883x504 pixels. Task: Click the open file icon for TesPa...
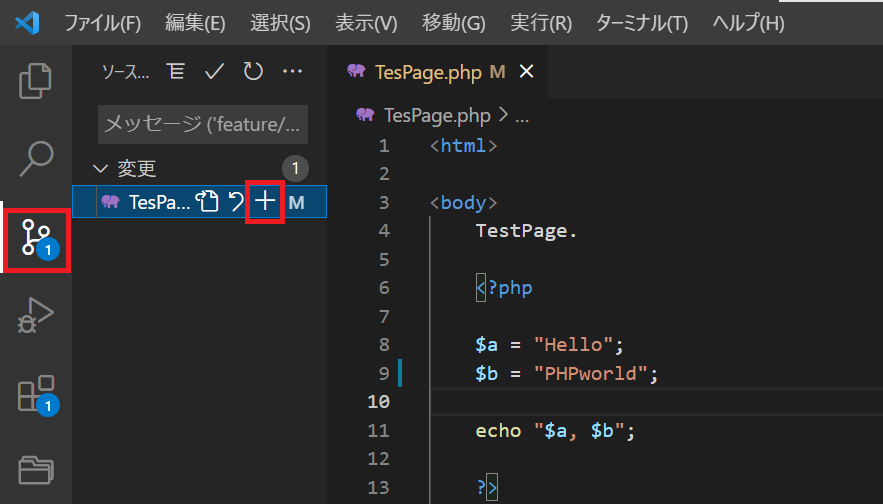tap(207, 202)
